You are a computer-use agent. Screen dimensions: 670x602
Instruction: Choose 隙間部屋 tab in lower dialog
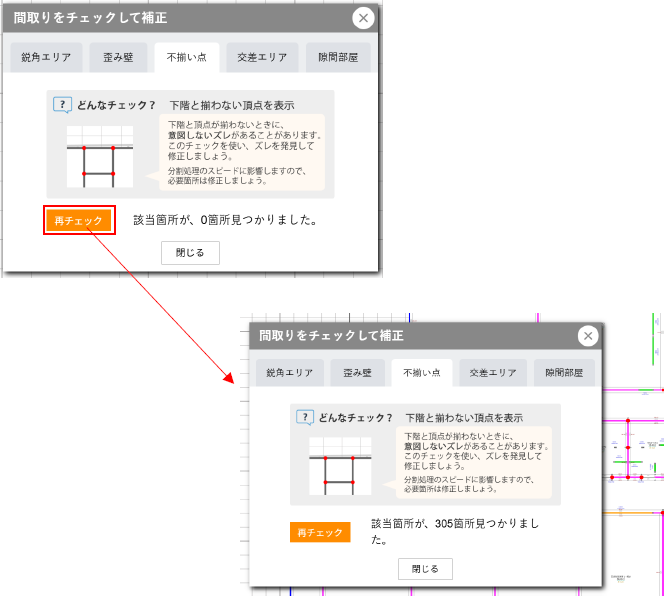point(566,373)
